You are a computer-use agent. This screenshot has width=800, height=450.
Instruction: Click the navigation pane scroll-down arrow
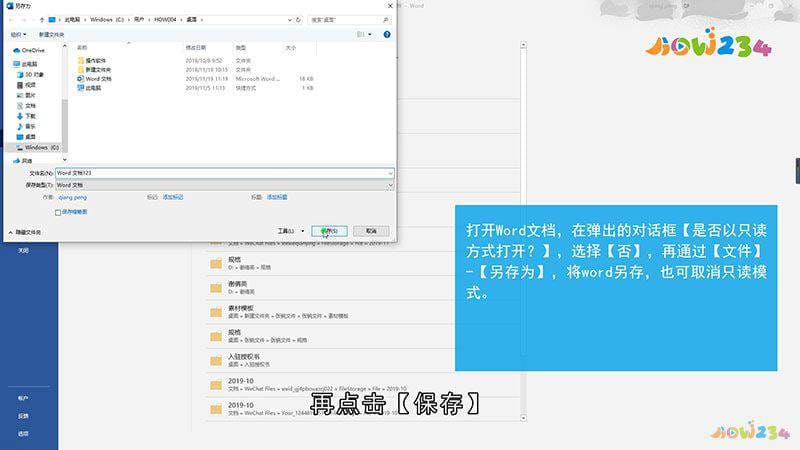64,160
